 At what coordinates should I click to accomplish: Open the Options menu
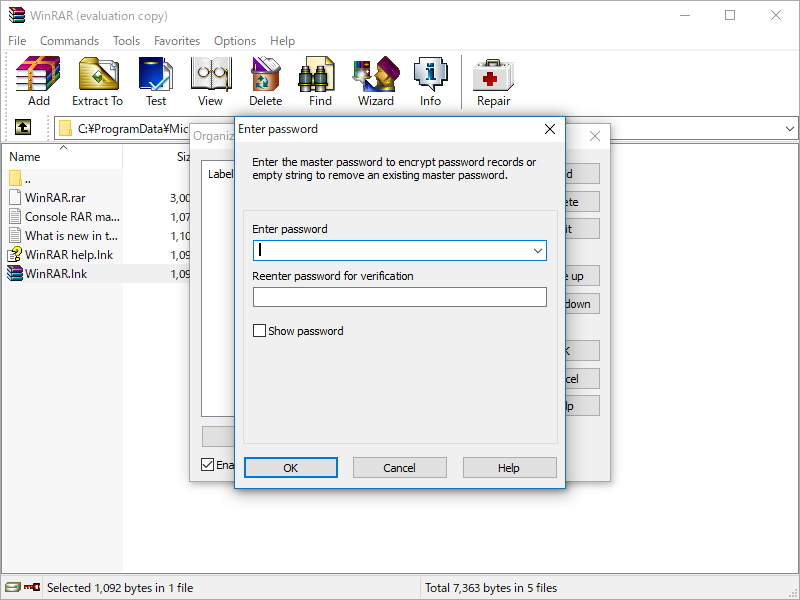pyautogui.click(x=235, y=41)
